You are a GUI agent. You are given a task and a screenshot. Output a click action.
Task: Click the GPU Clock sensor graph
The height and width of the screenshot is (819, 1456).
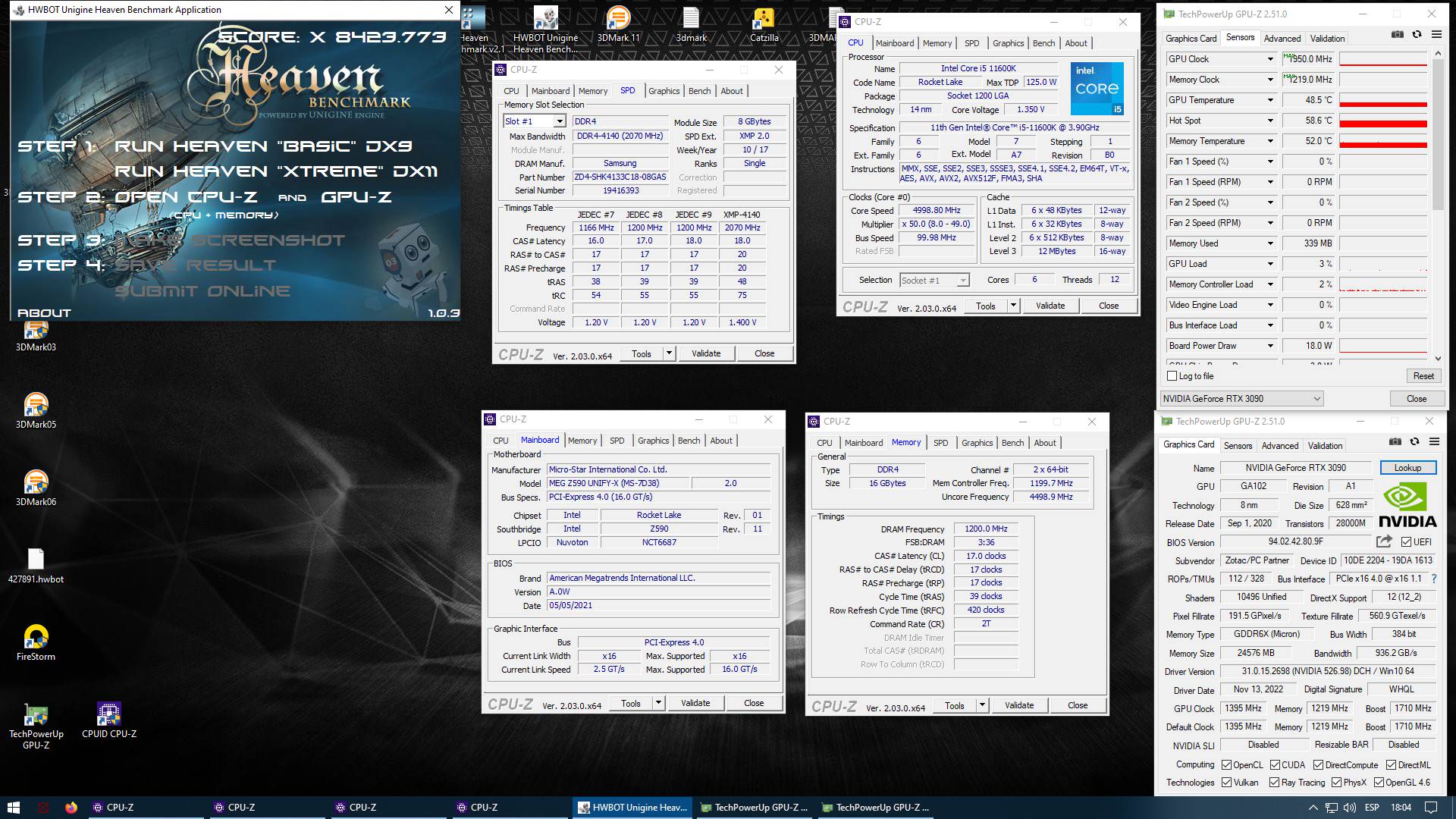point(1383,59)
